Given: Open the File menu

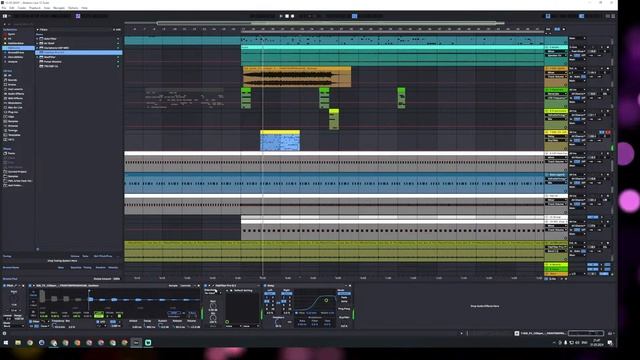Looking at the screenshot, I should (x=4, y=8).
